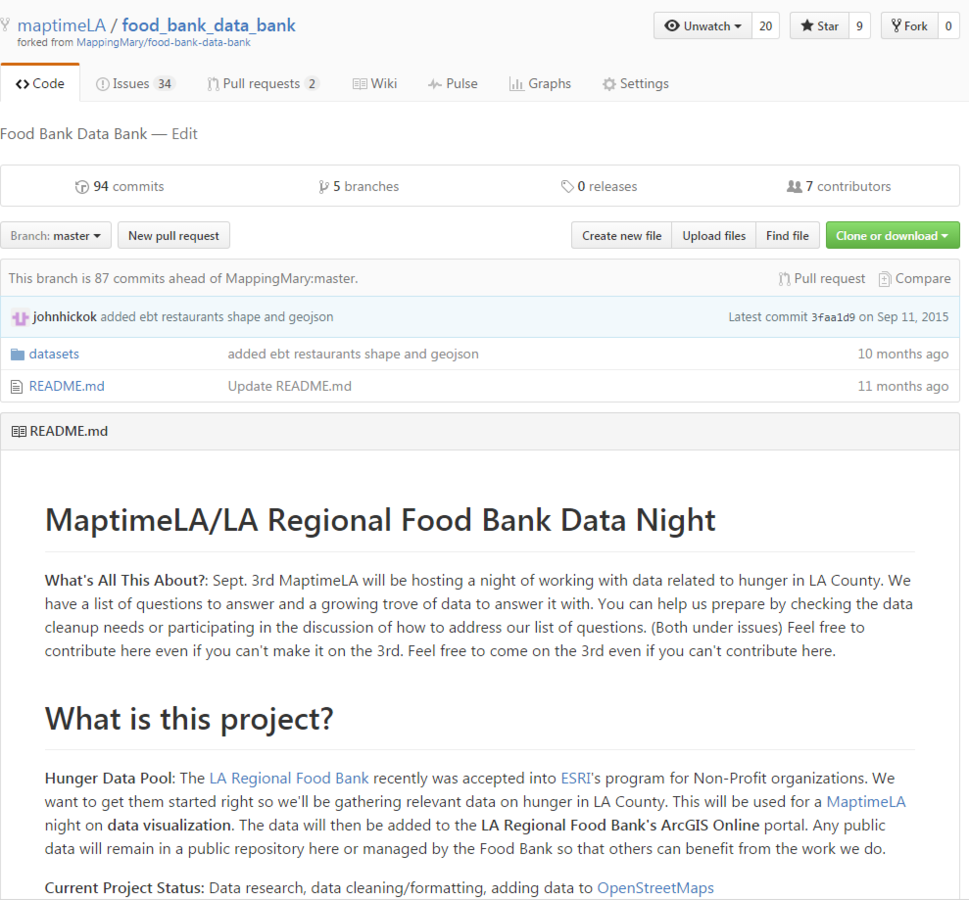
Task: Go to the Wiki tab
Action: (x=374, y=84)
